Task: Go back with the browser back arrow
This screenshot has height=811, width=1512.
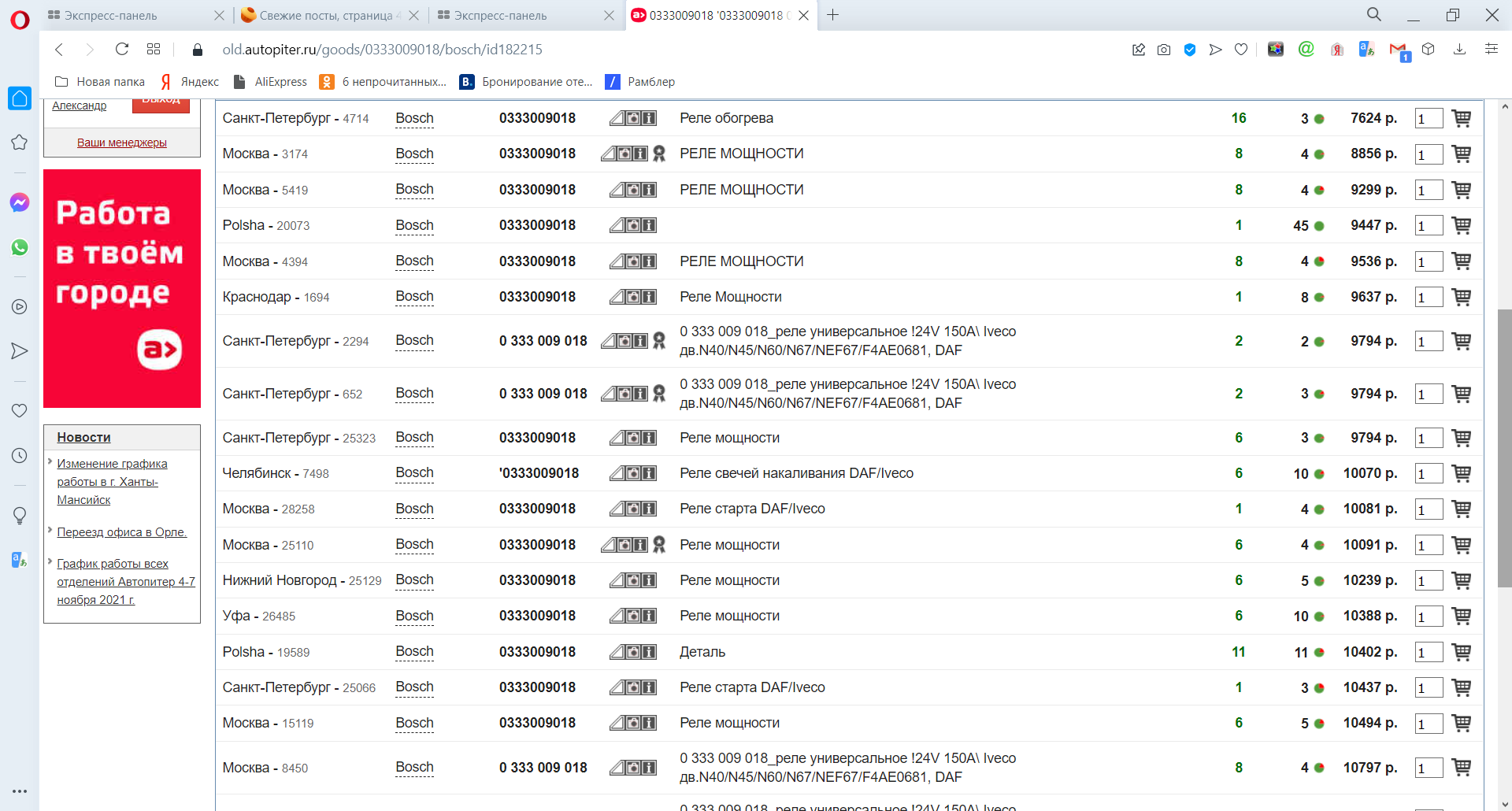Action: pyautogui.click(x=59, y=50)
